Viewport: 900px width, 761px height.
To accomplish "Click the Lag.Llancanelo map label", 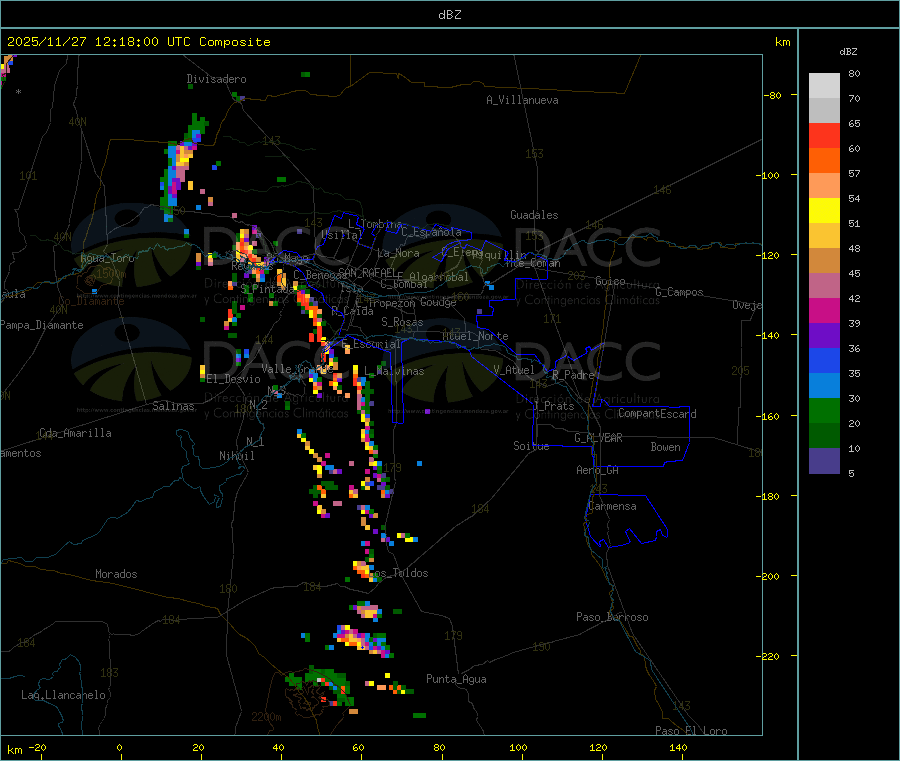I will point(63,695).
